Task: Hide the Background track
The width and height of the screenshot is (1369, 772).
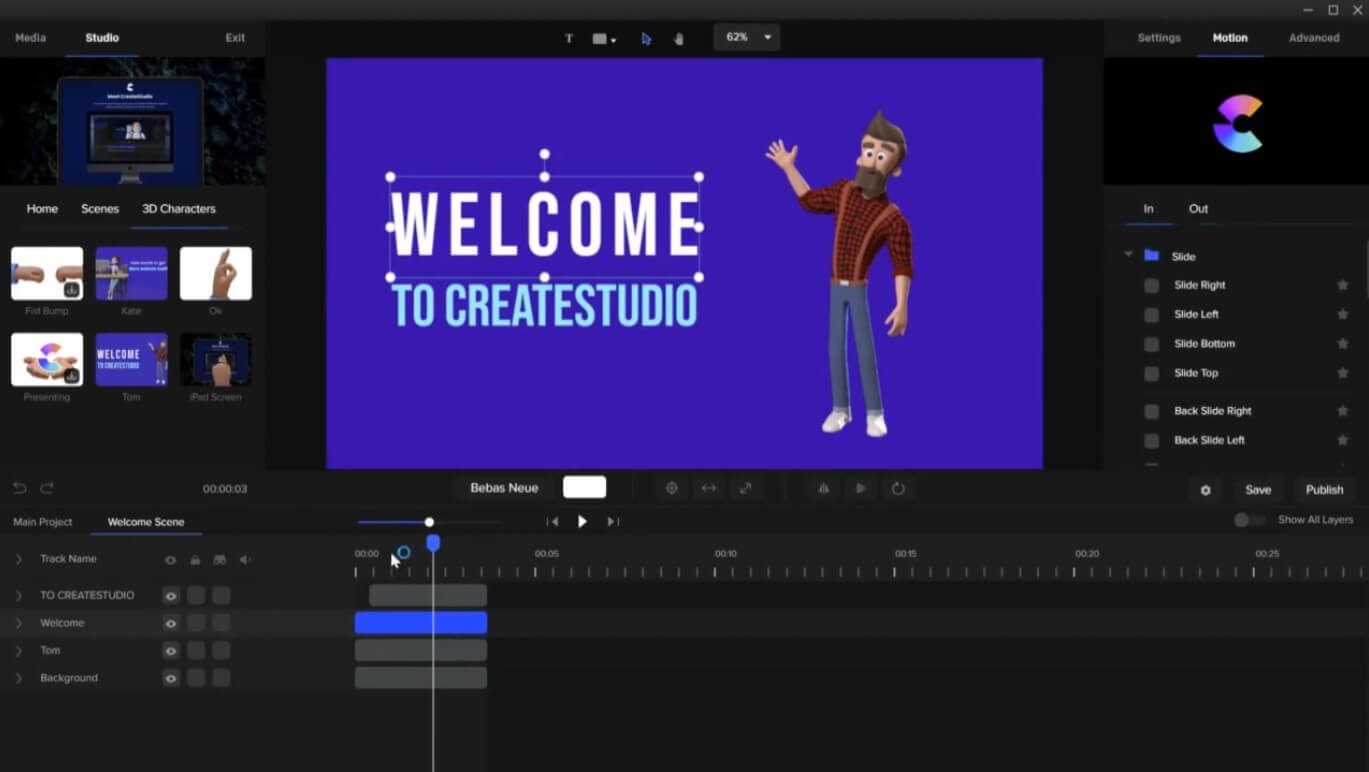Action: coord(171,678)
